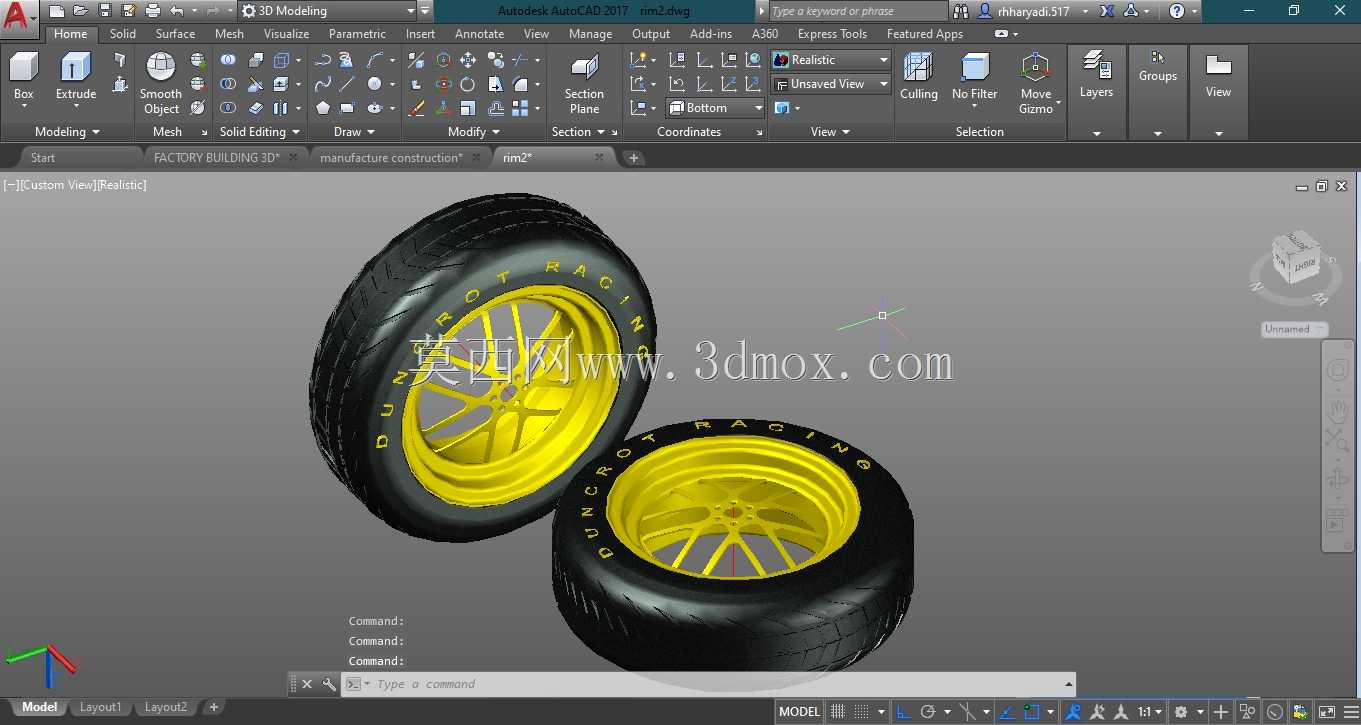Toggle ortho mode in status bar
Image resolution: width=1361 pixels, height=725 pixels.
(x=903, y=712)
